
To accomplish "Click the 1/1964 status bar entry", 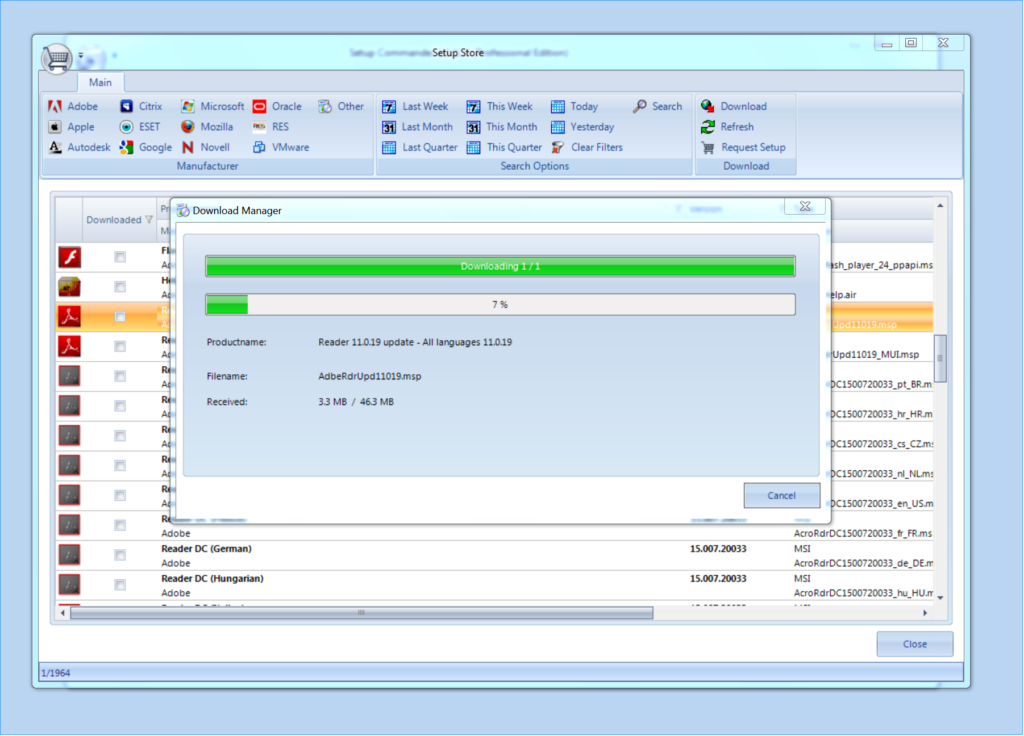I will 56,673.
